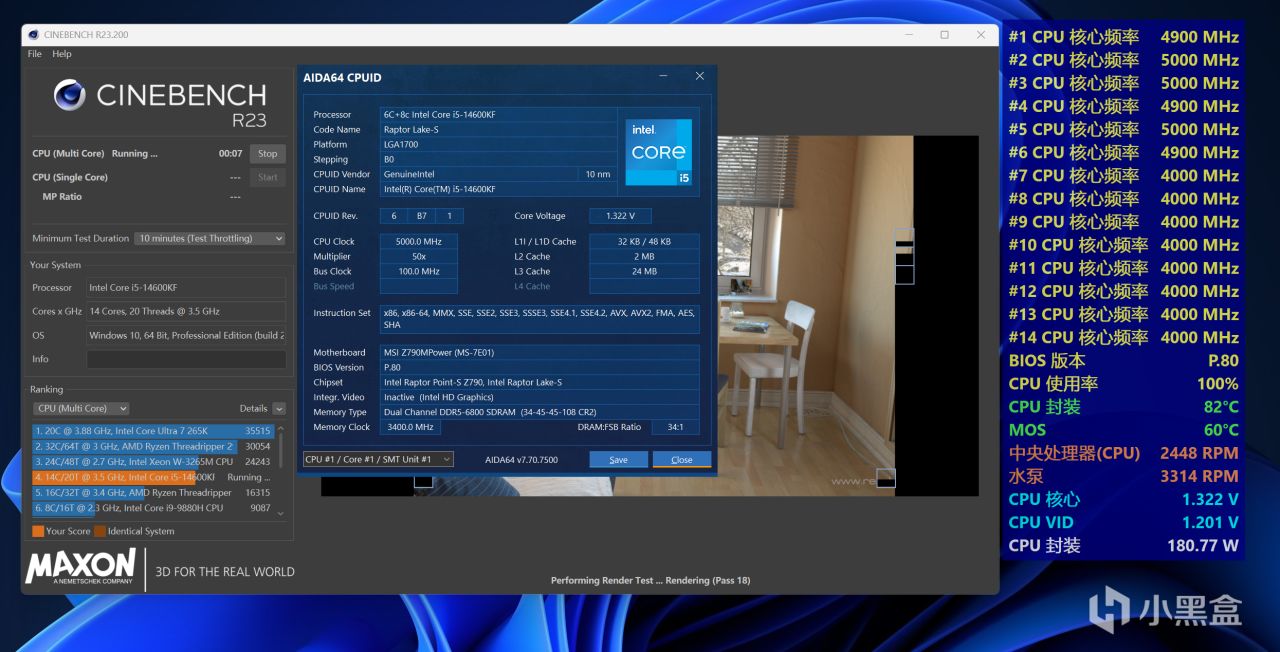The height and width of the screenshot is (652, 1280).
Task: Click the Cinebench R23 sphere logo
Action: tap(69, 95)
